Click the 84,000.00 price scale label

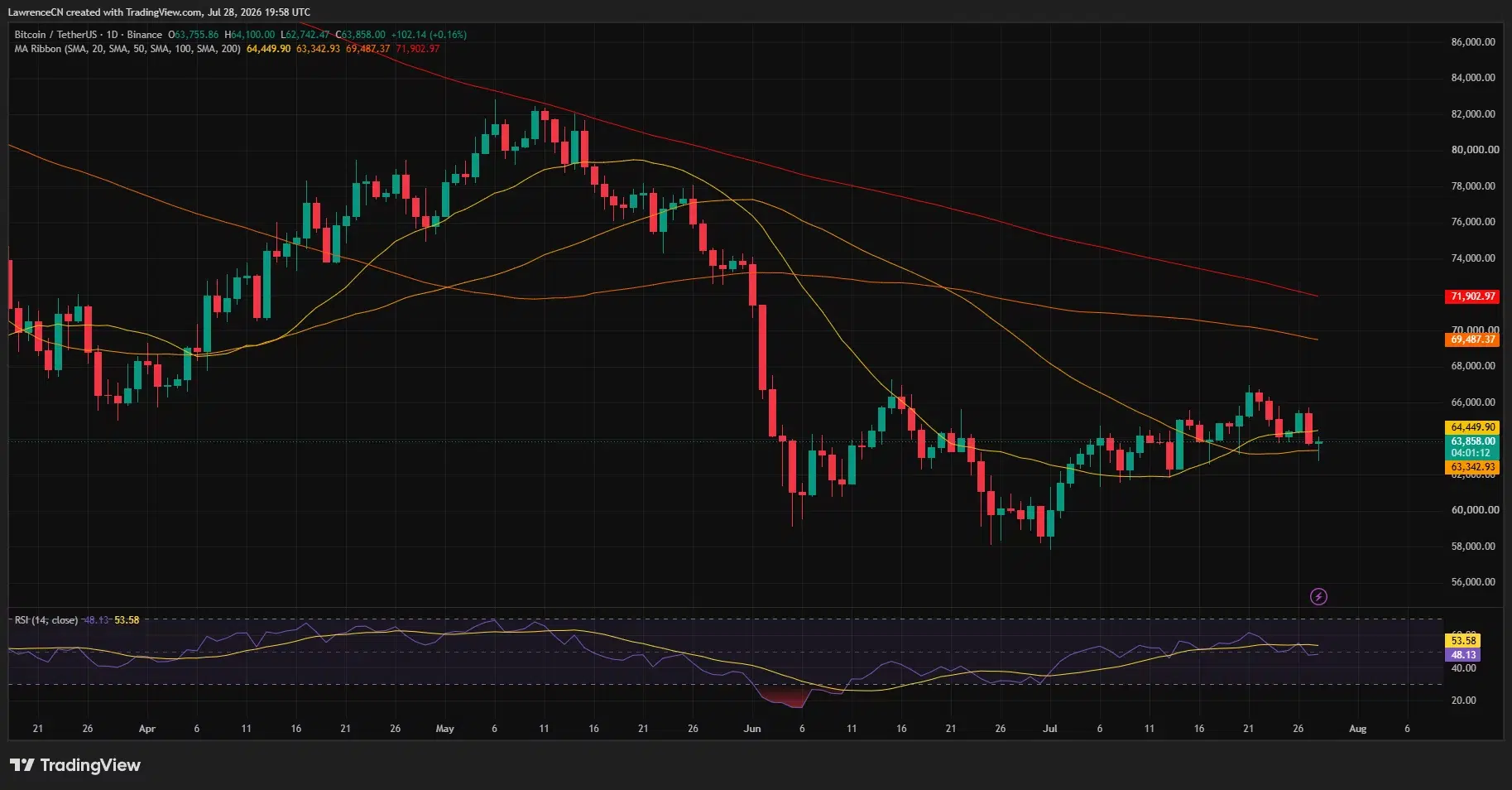[1473, 78]
